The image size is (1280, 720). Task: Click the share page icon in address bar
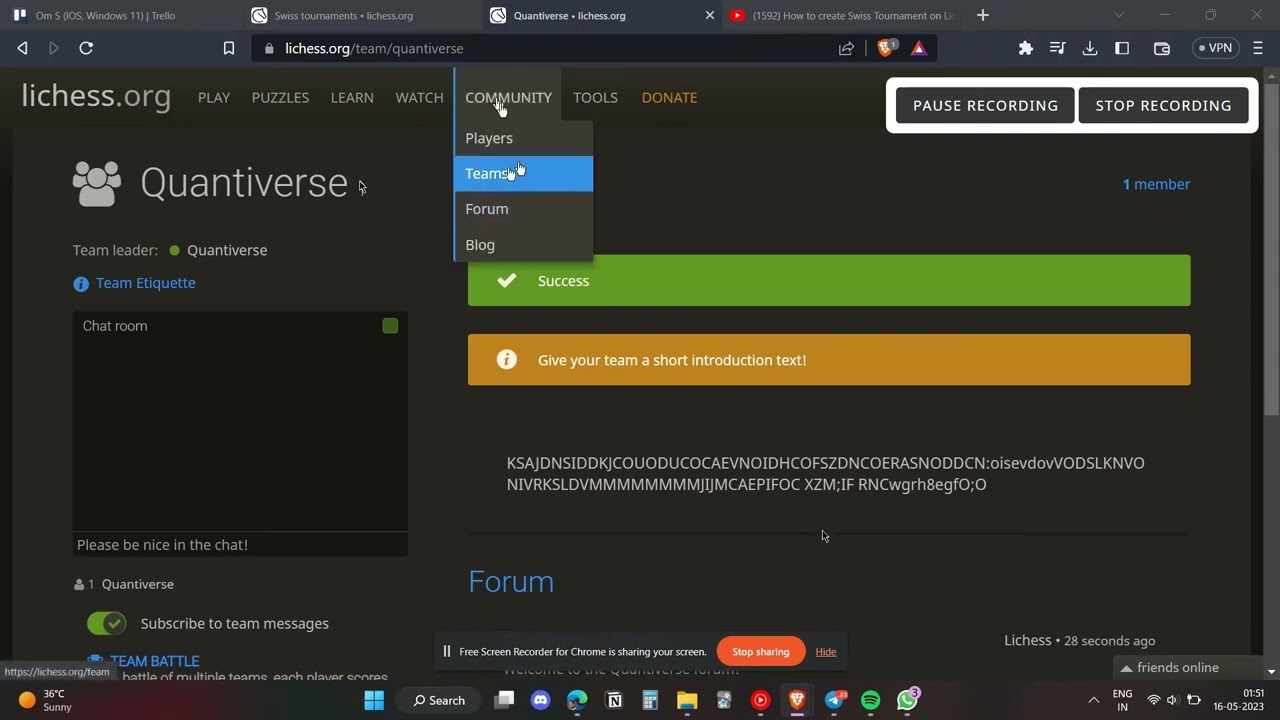coord(846,48)
